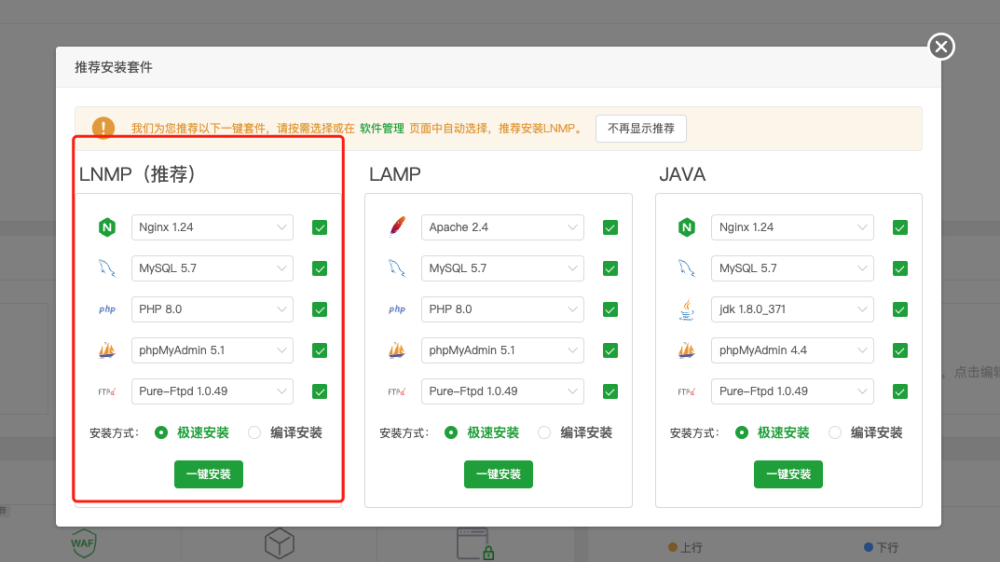Click 推荐安装套件 dialog title
The image size is (1000, 562).
[x=114, y=67]
